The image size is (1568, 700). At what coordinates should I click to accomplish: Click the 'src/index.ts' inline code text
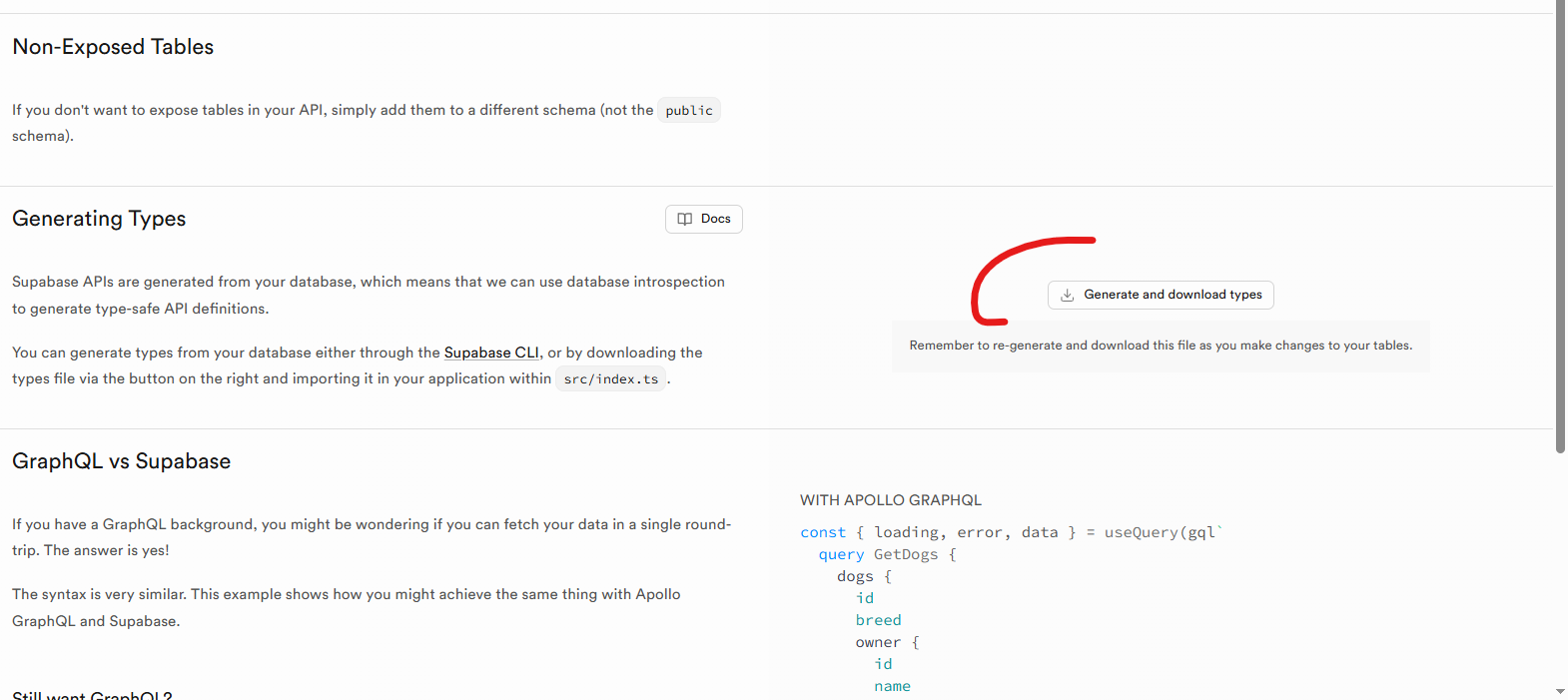611,379
